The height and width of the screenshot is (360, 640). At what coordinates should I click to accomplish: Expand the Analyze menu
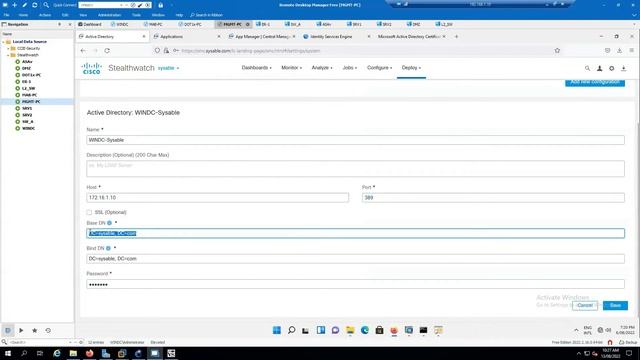322,68
